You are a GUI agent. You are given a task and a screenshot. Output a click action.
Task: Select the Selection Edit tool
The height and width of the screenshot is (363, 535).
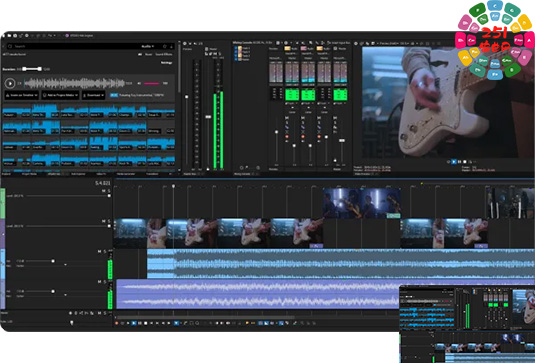(191, 323)
